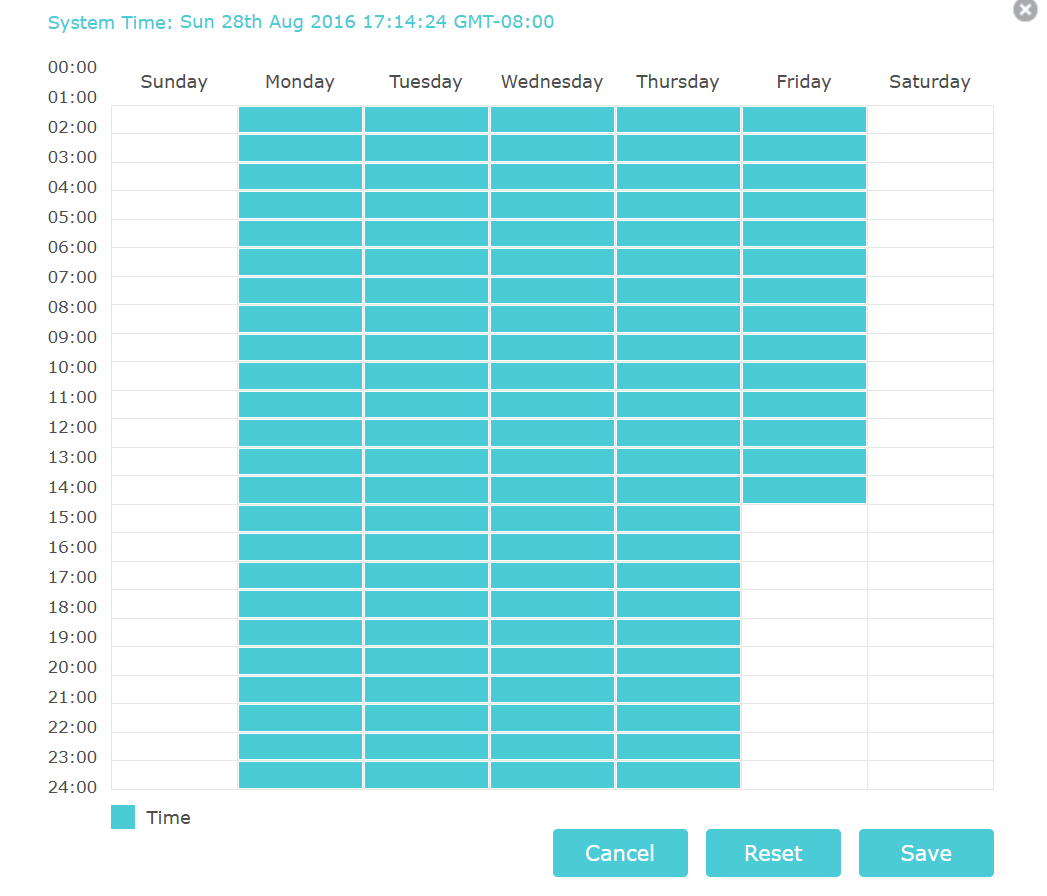Enable the bottom cell in Saturday column
Image resolution: width=1047 pixels, height=896 pixels.
(x=930, y=775)
